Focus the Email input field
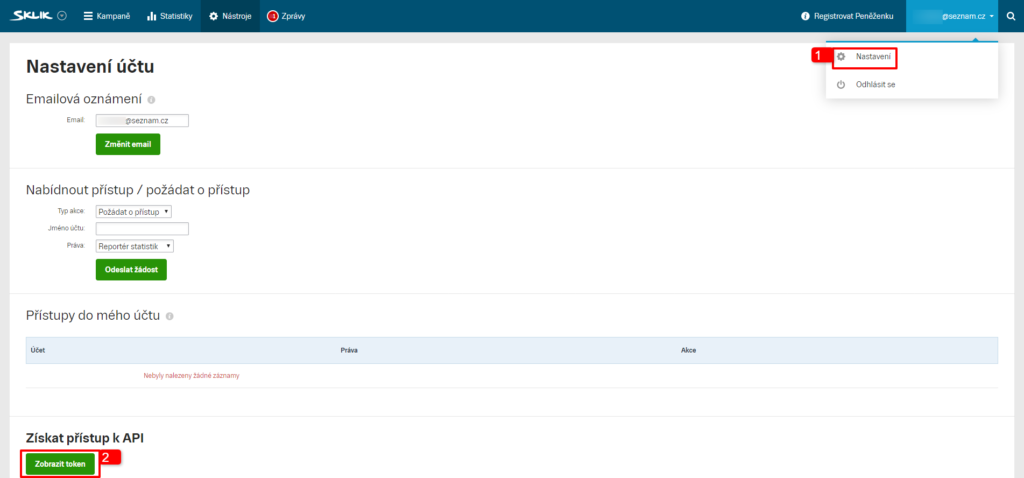This screenshot has height=478, width=1024. click(142, 121)
